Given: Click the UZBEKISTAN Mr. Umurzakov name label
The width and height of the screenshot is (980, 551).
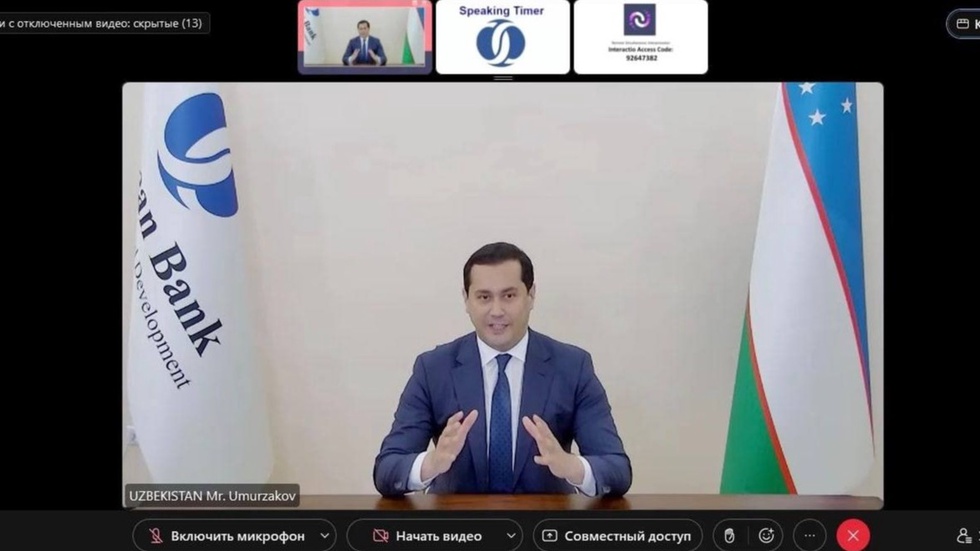Looking at the screenshot, I should click(212, 496).
